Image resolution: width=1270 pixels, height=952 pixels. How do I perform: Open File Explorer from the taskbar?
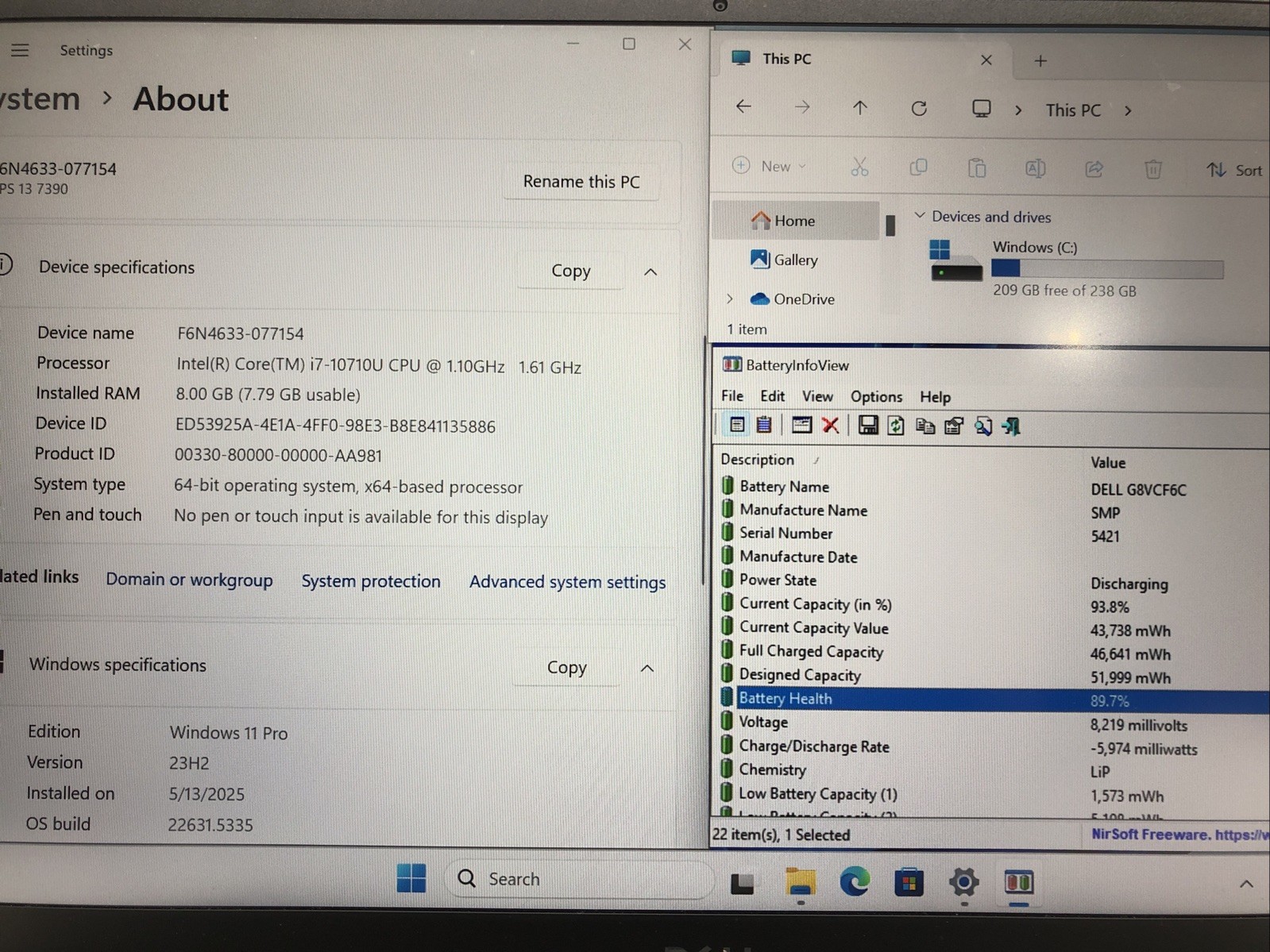800,881
